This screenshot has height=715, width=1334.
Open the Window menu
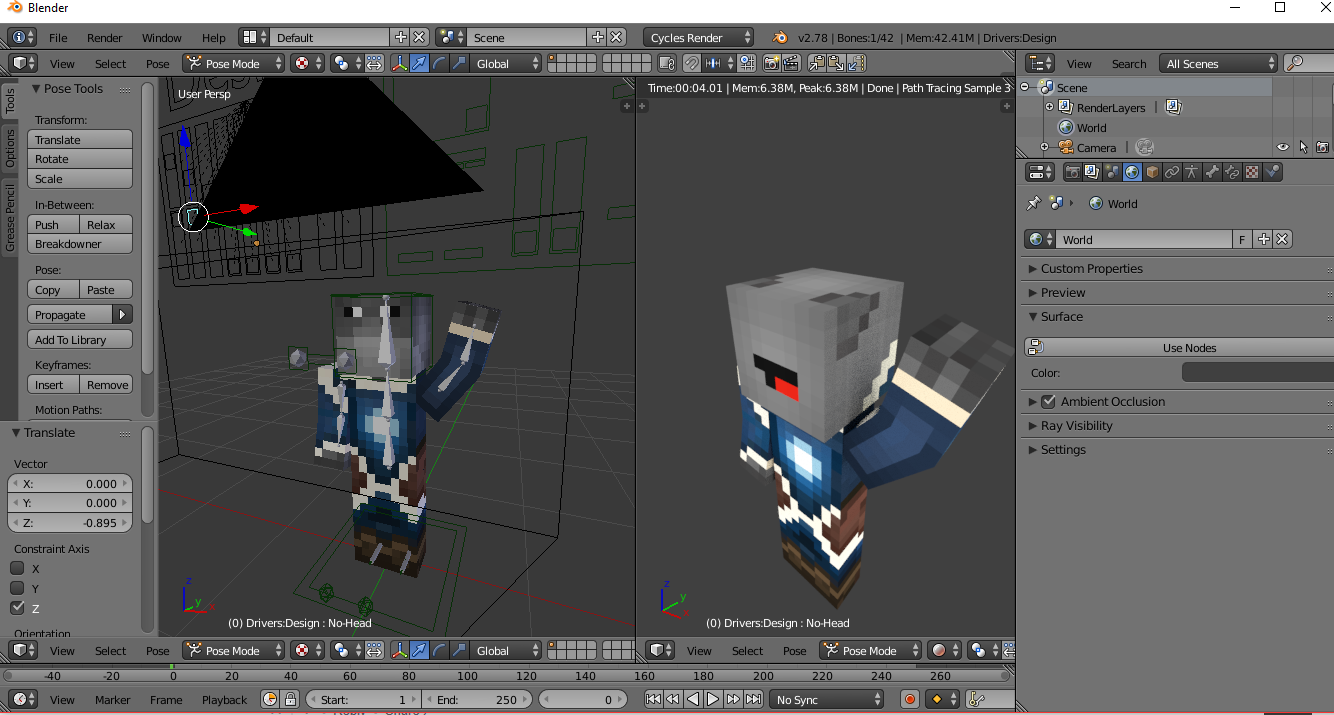[162, 38]
